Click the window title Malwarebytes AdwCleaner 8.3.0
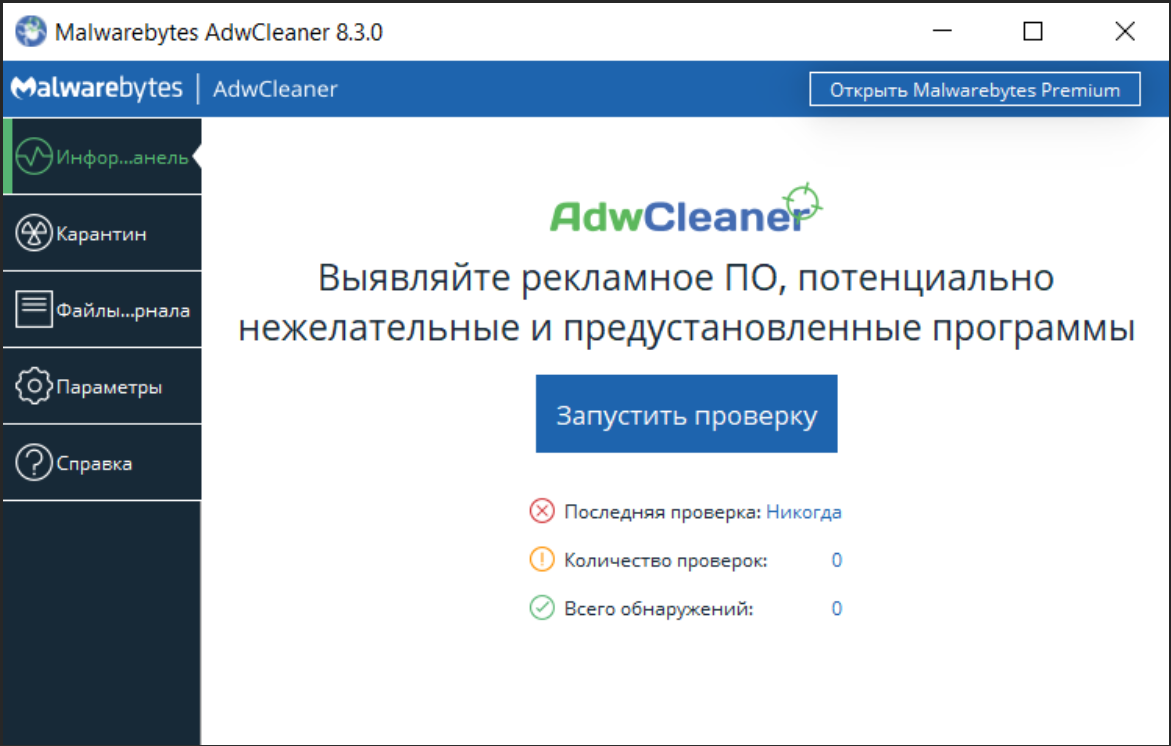 (219, 32)
